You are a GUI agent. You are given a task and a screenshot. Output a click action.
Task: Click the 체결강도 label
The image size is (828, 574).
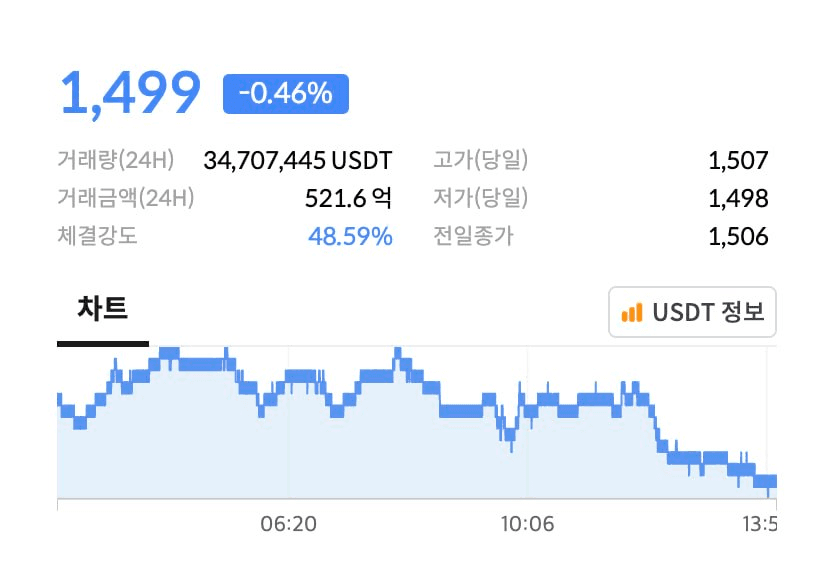pyautogui.click(x=97, y=236)
